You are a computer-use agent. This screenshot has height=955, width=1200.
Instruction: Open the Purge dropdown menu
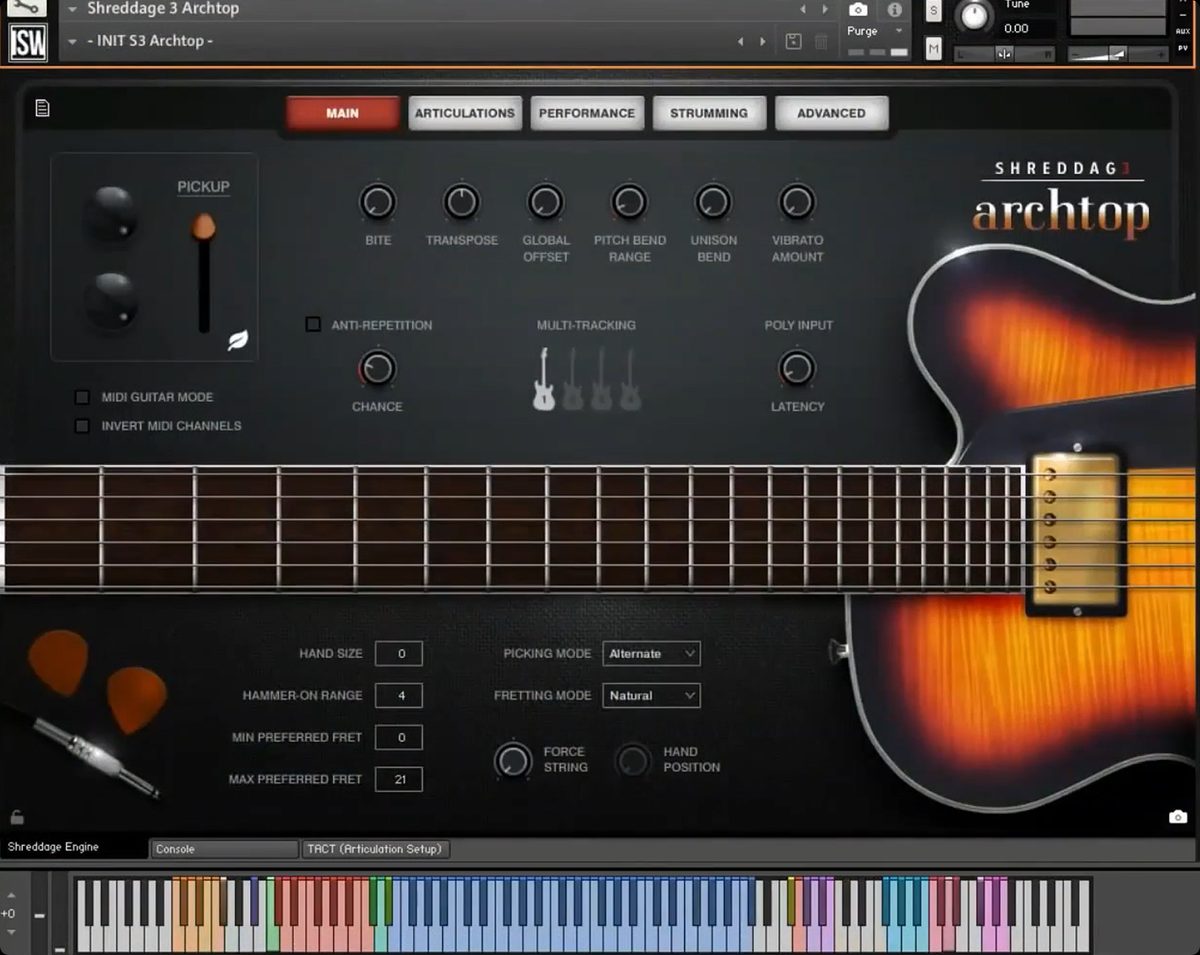875,32
